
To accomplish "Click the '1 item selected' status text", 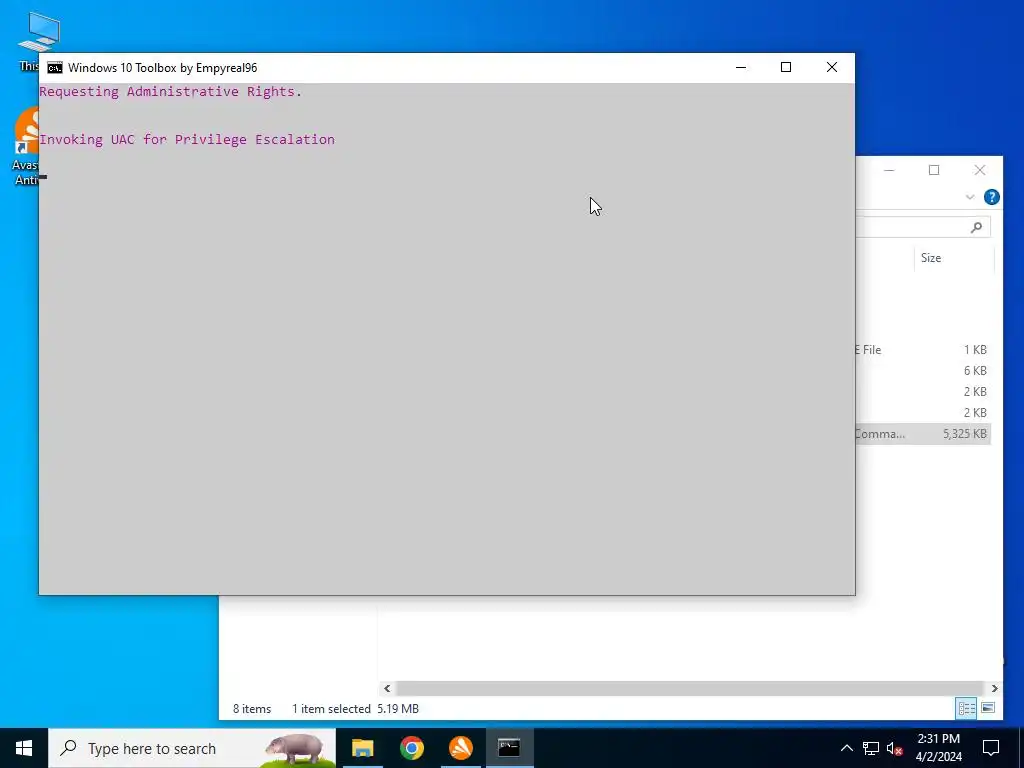I will (x=331, y=709).
